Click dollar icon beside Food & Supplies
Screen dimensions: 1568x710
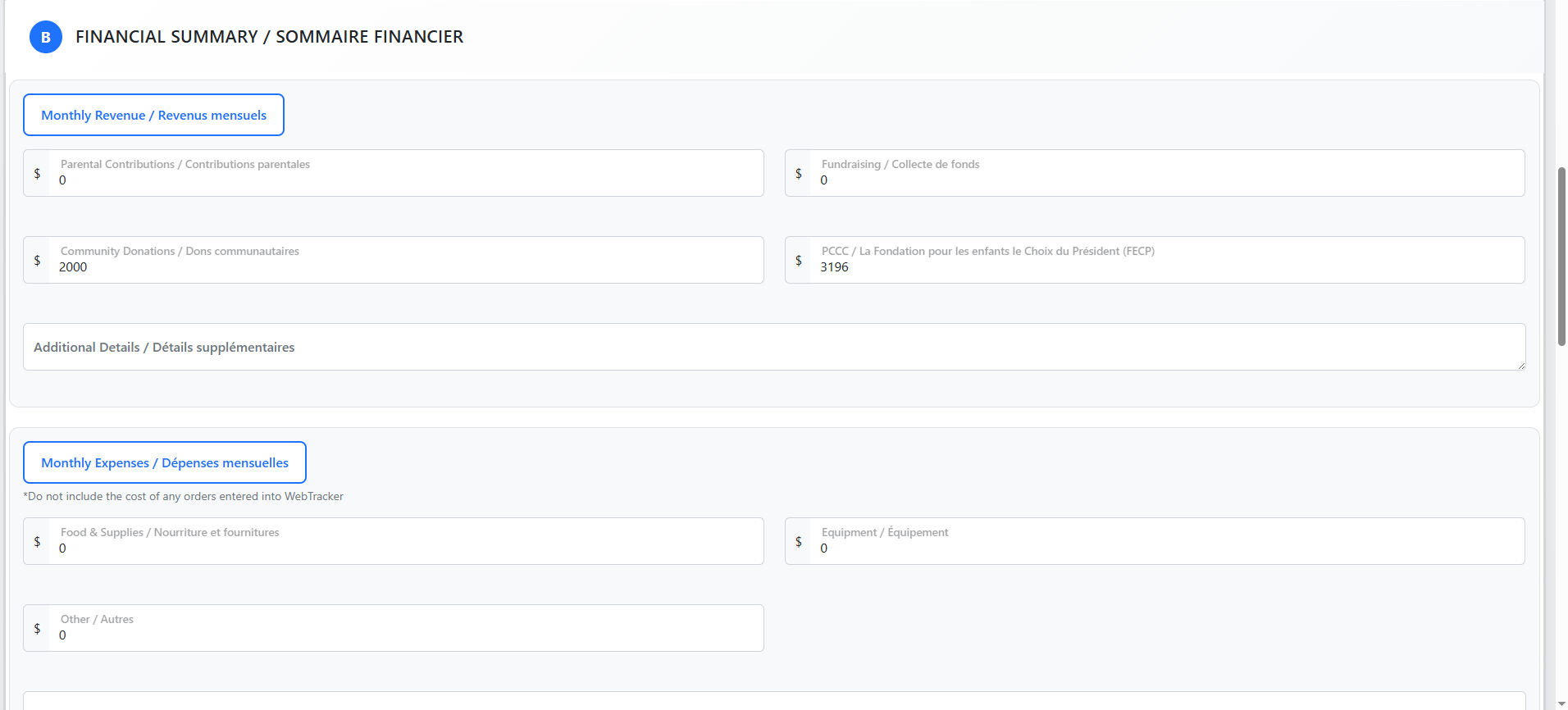tap(37, 541)
